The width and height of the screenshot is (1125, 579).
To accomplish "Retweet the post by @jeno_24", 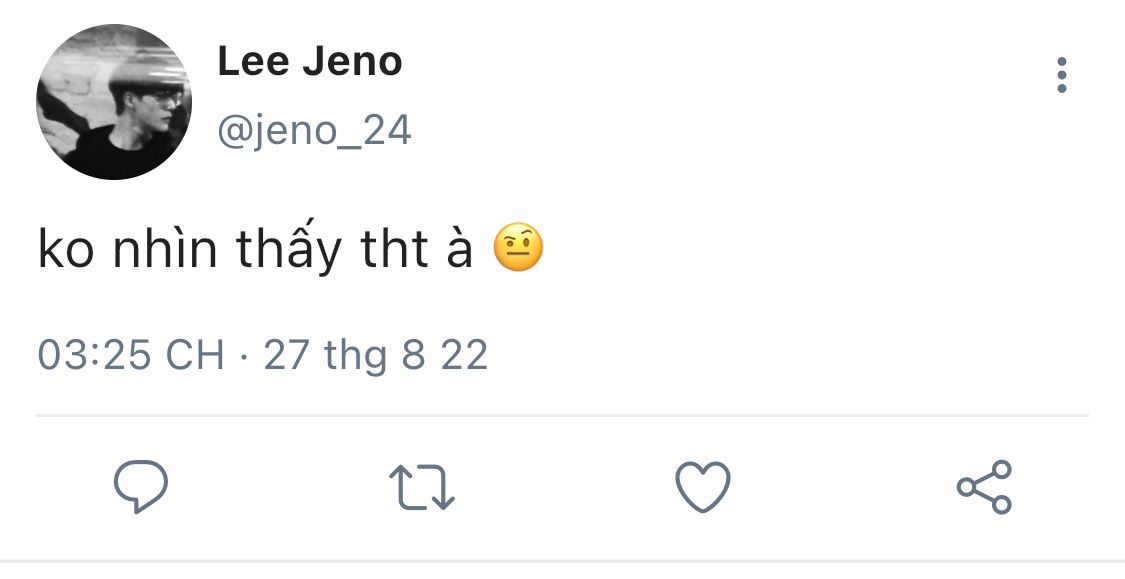I will (421, 487).
